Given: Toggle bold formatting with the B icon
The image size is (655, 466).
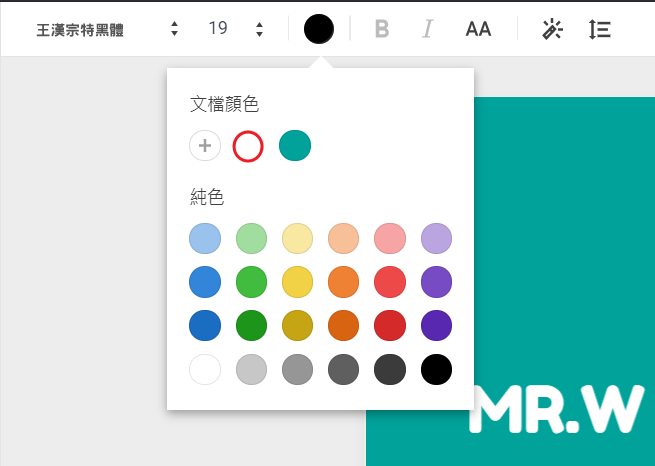Looking at the screenshot, I should click(382, 29).
